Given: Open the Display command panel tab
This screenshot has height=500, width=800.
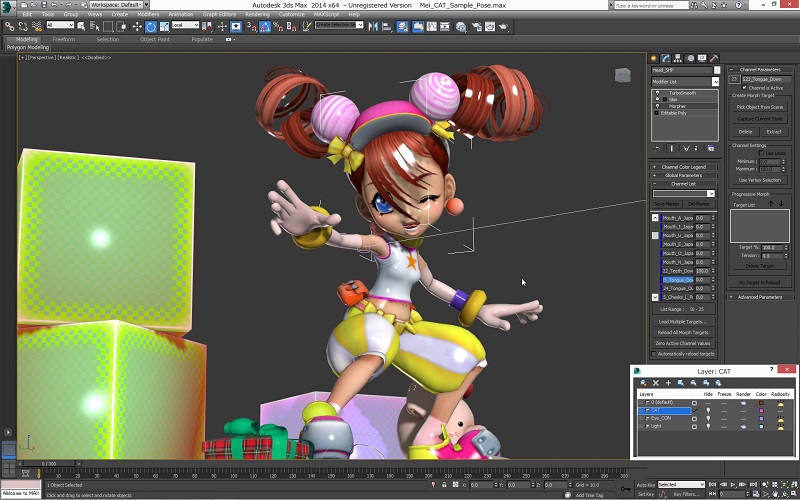Looking at the screenshot, I should [702, 58].
